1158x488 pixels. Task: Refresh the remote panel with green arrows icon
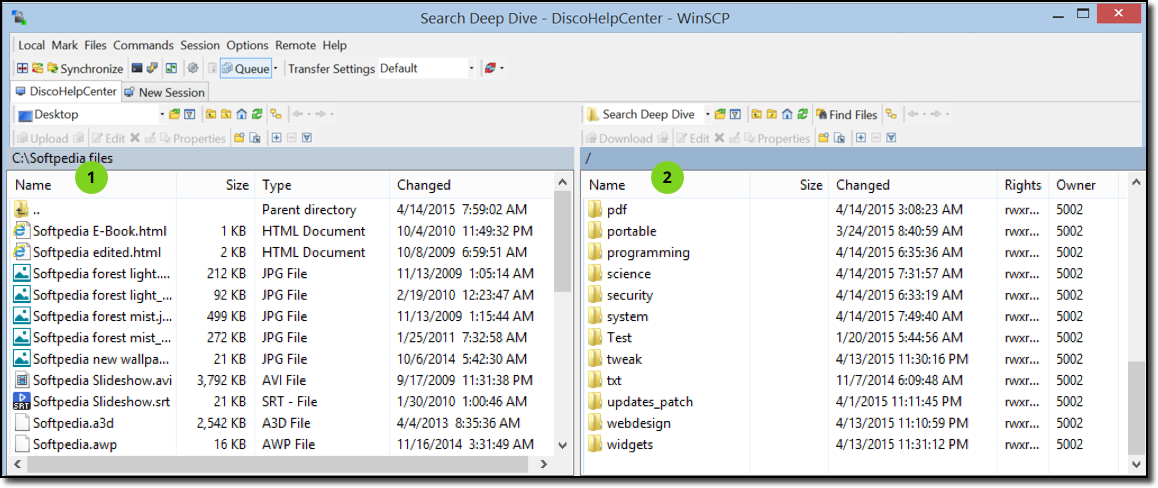coord(803,114)
